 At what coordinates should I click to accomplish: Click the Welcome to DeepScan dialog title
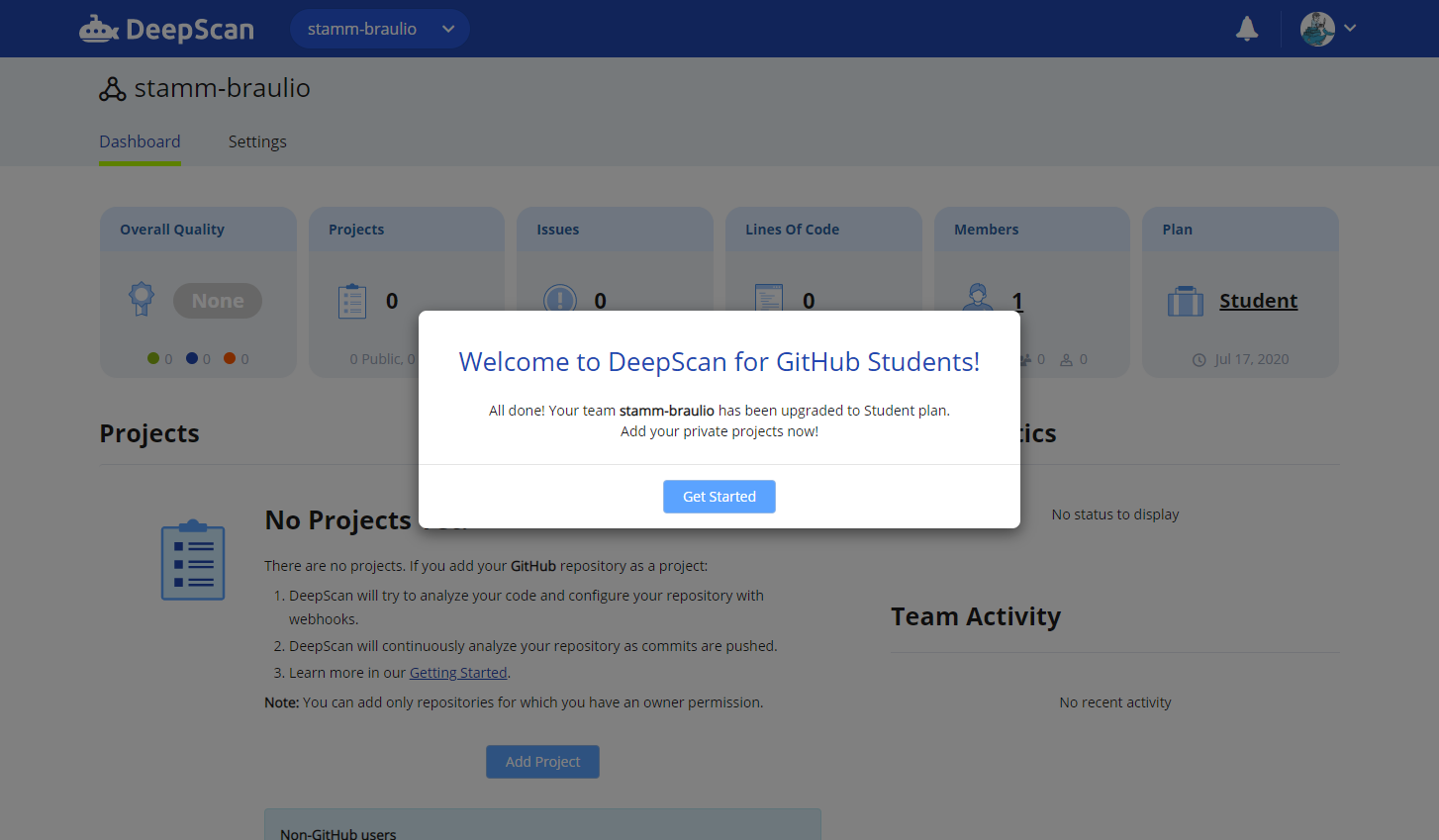[x=719, y=362]
